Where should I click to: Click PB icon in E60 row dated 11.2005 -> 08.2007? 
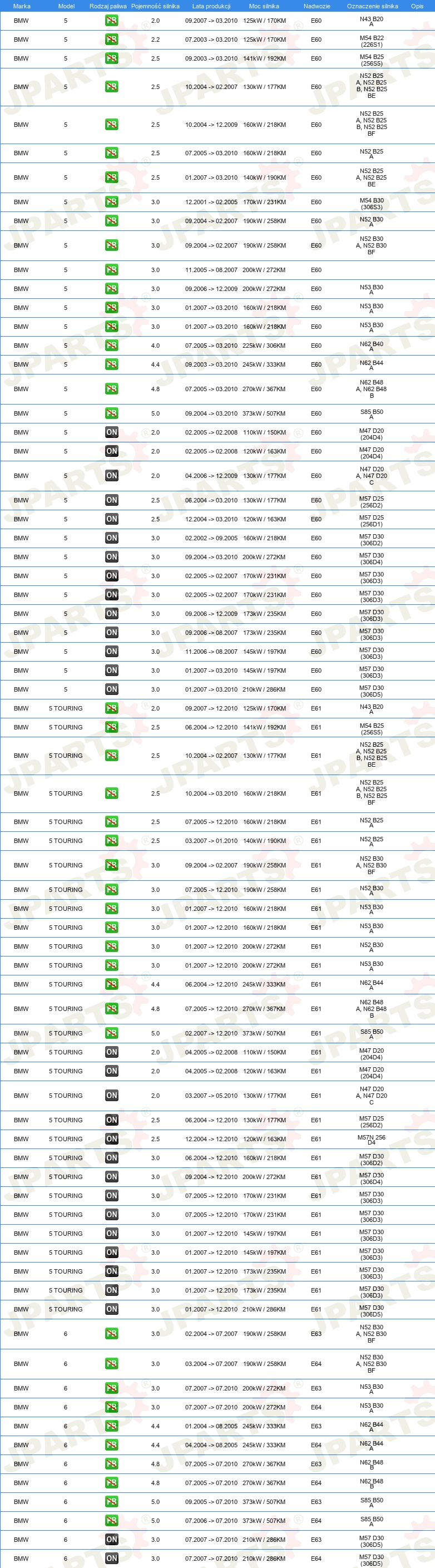tap(111, 270)
